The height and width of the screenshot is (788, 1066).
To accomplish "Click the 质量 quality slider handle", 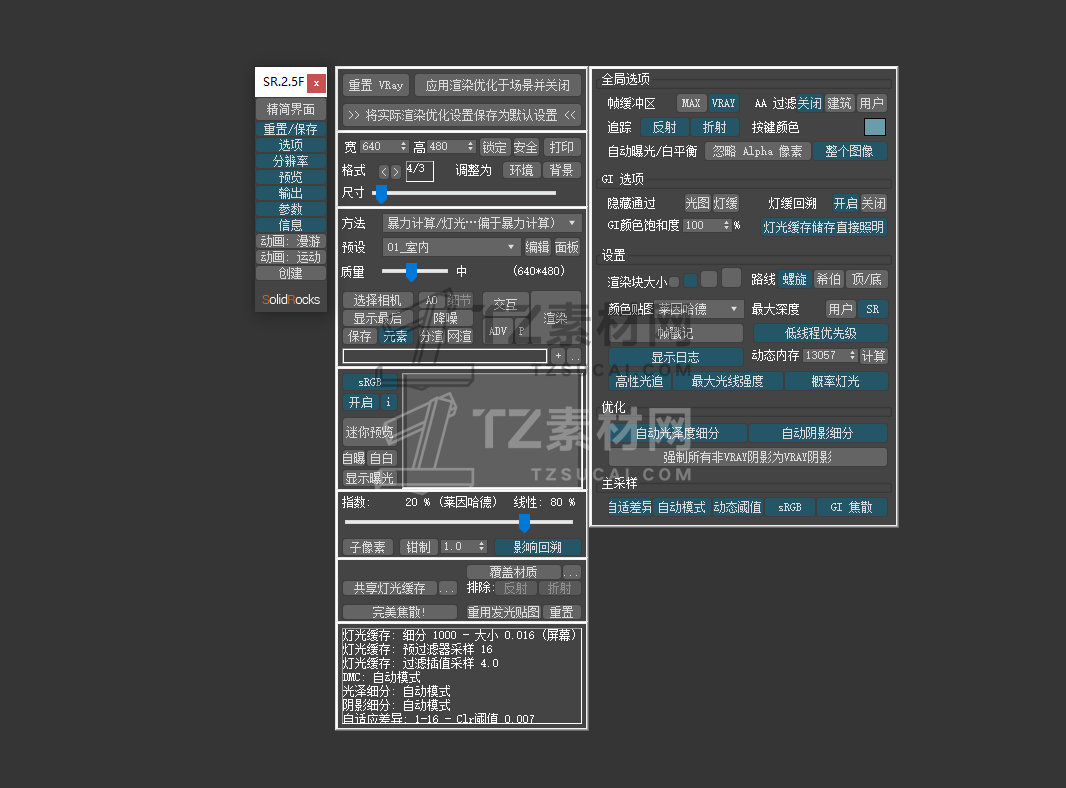I will [x=411, y=271].
